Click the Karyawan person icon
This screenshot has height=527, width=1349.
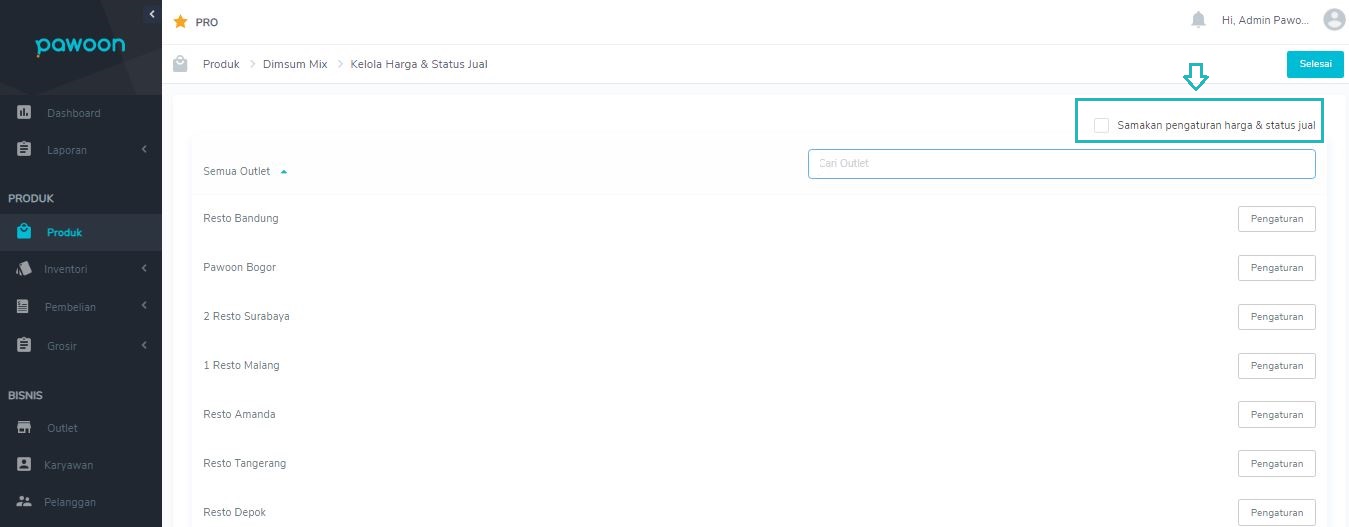[25, 465]
